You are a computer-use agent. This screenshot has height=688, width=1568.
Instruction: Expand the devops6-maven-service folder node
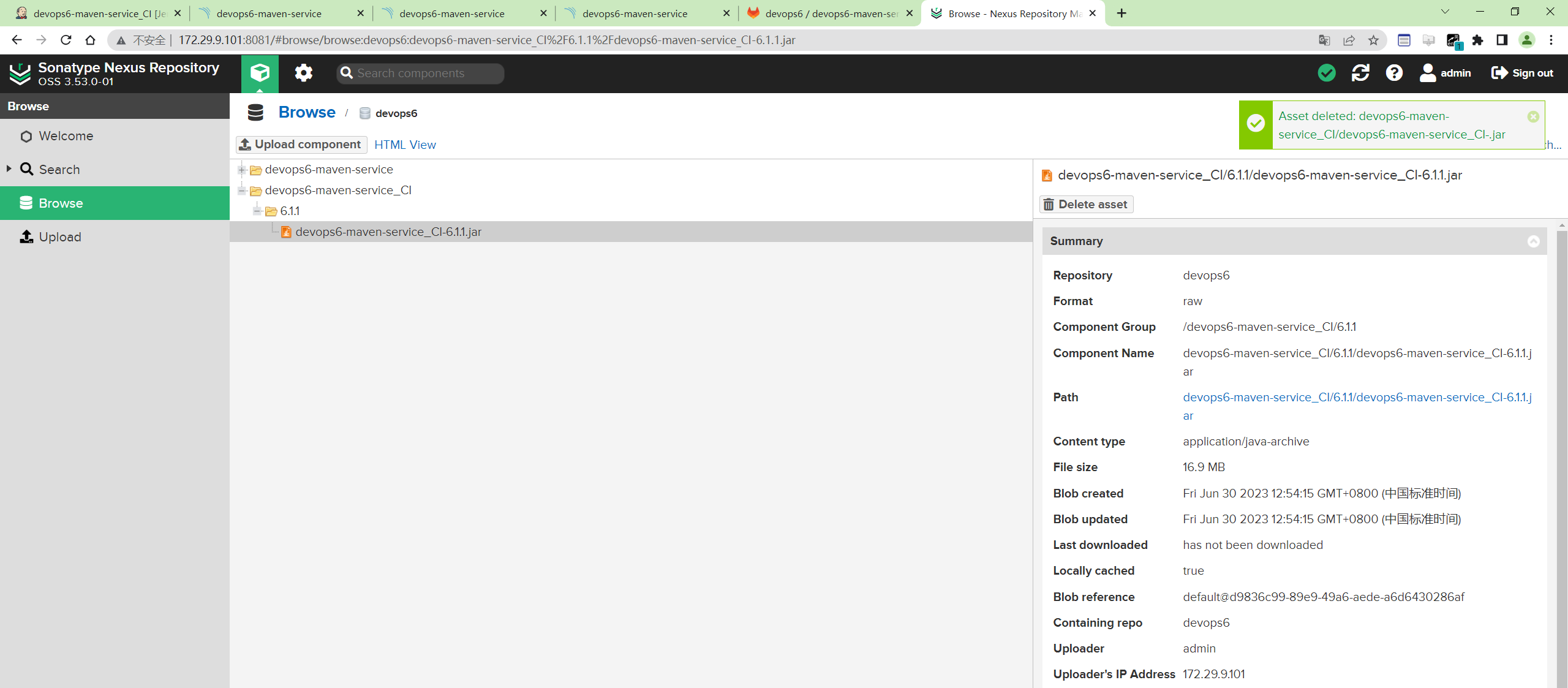(x=242, y=170)
